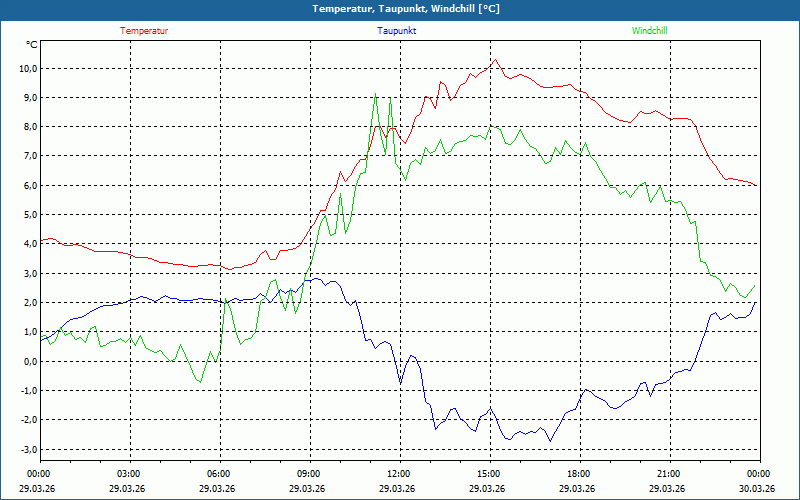Screen dimensions: 800x500
Task: Click the 2,0 y-axis value
Action: pyautogui.click(x=31, y=303)
